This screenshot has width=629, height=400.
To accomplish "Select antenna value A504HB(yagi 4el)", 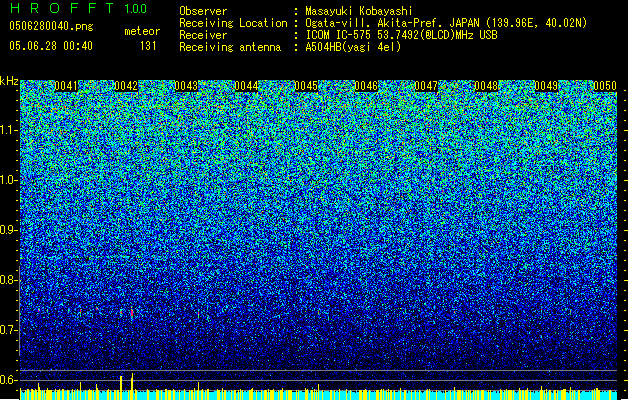I will coord(353,47).
